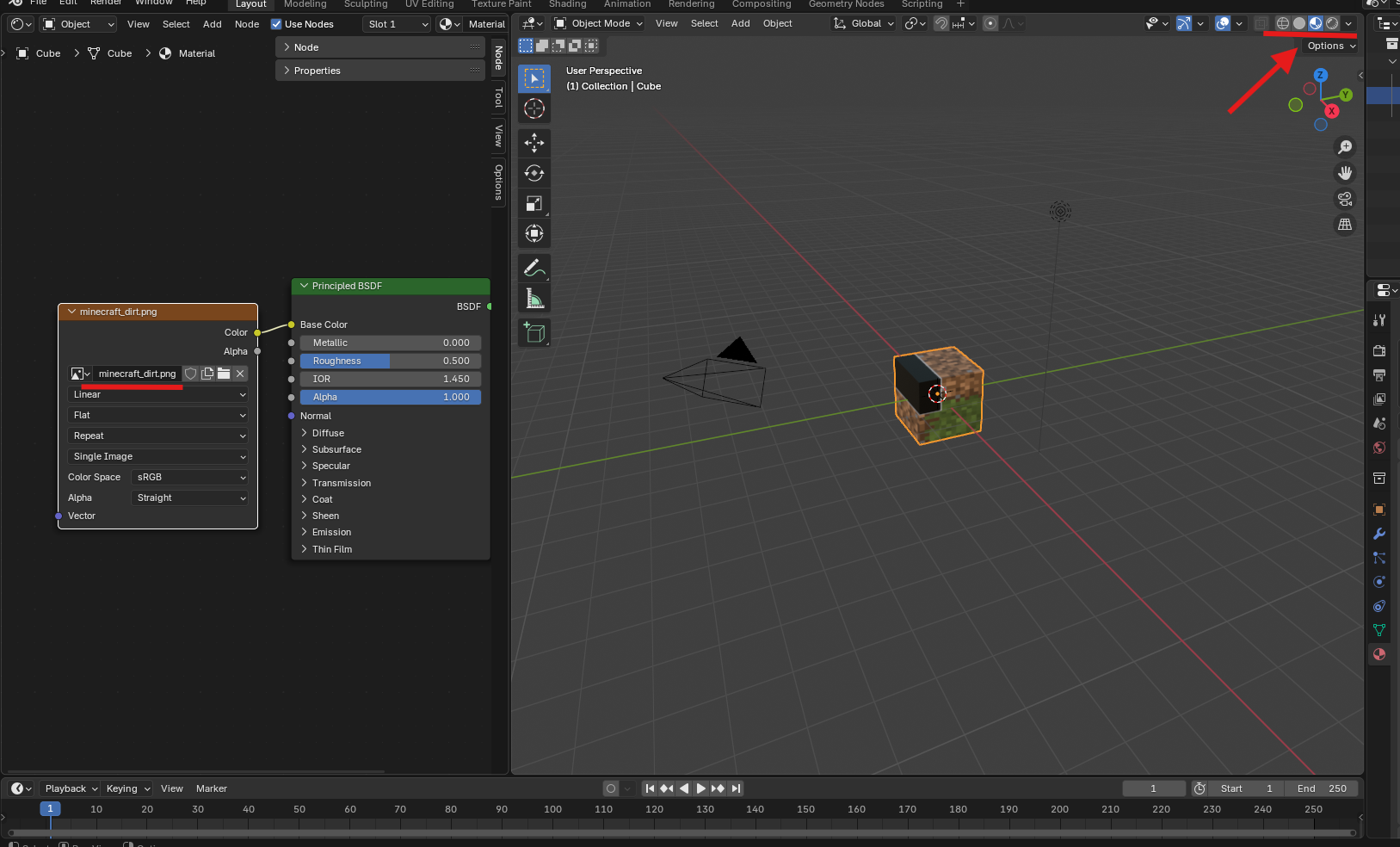Viewport: 1400px width, 847px height.
Task: Toggle proportional editing button
Action: [990, 23]
